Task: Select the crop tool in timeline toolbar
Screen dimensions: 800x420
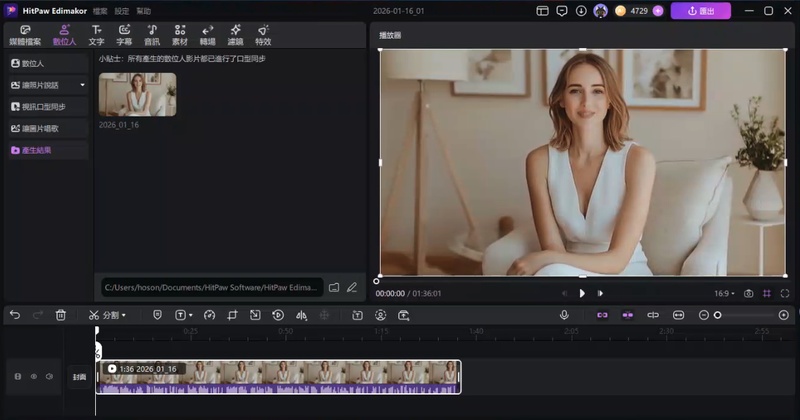Action: [232, 315]
